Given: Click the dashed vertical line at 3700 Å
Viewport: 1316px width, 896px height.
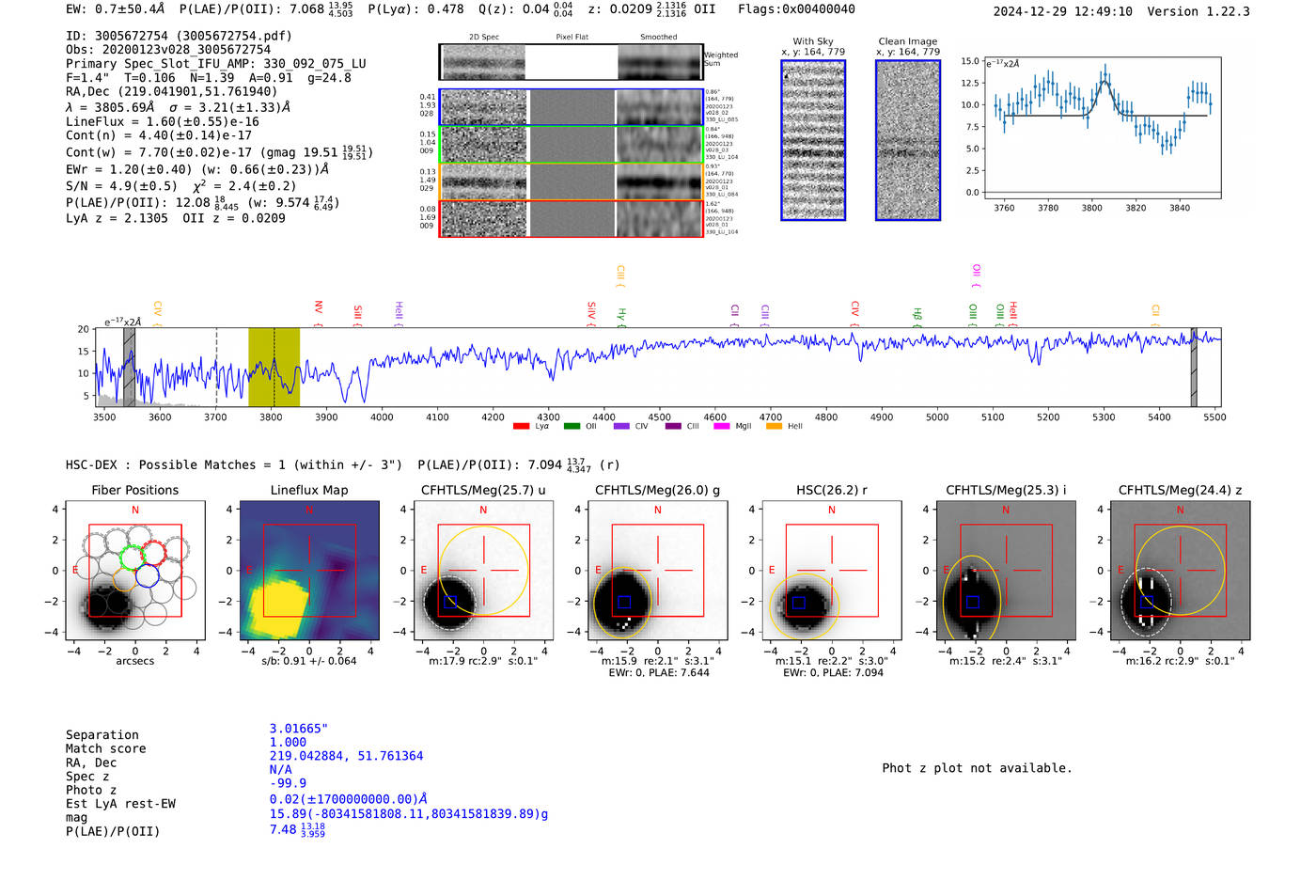Looking at the screenshot, I should tap(216, 367).
